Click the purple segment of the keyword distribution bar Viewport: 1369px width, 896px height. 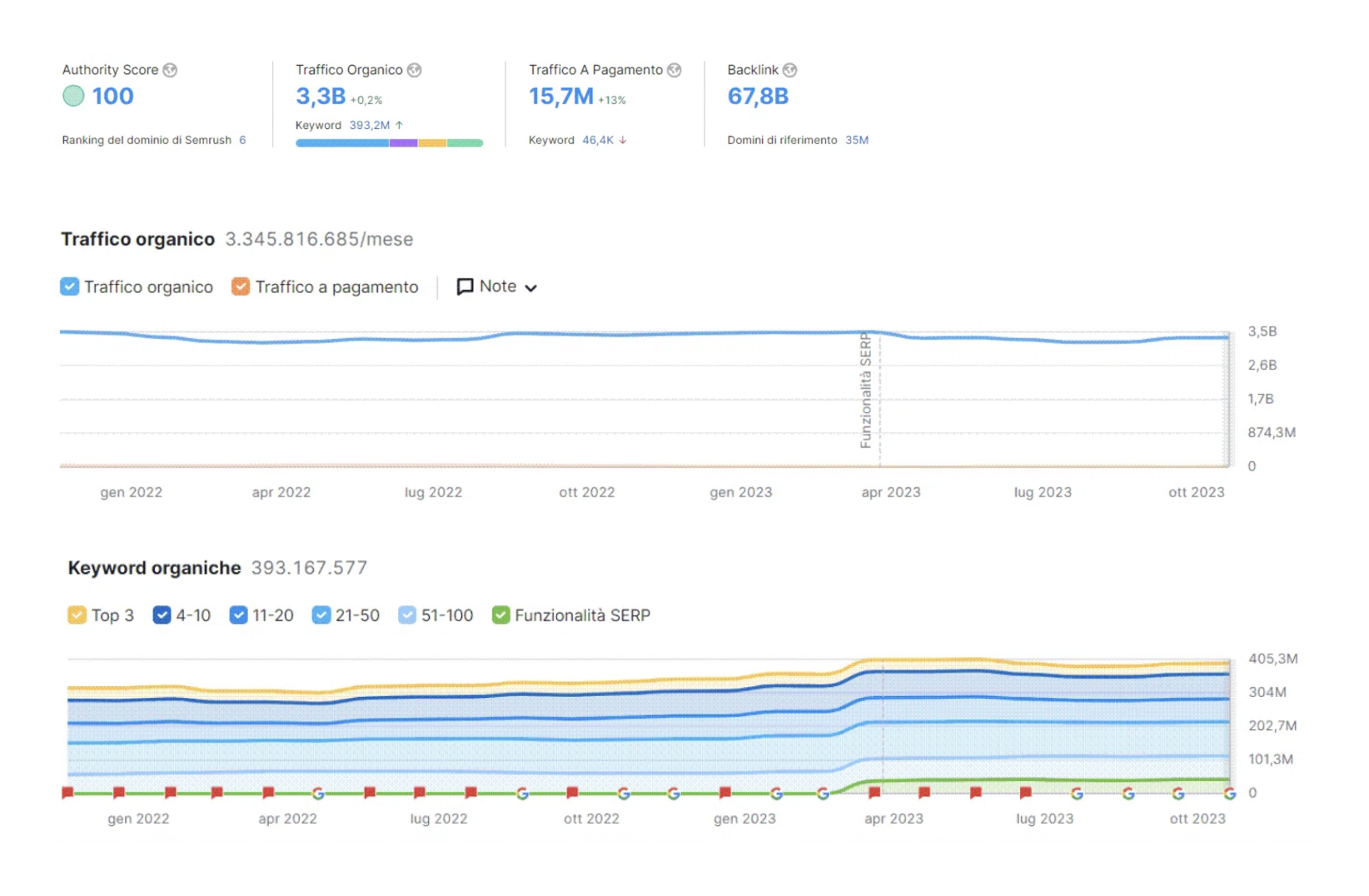[404, 143]
